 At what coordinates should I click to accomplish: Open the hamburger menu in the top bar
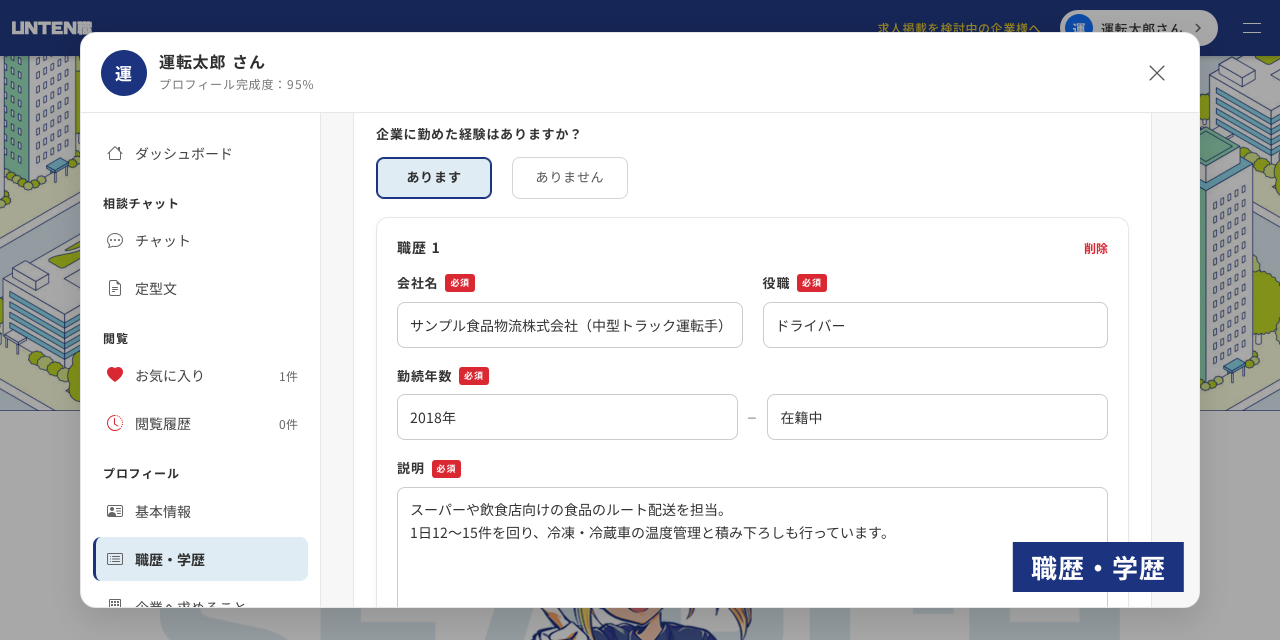pyautogui.click(x=1252, y=28)
